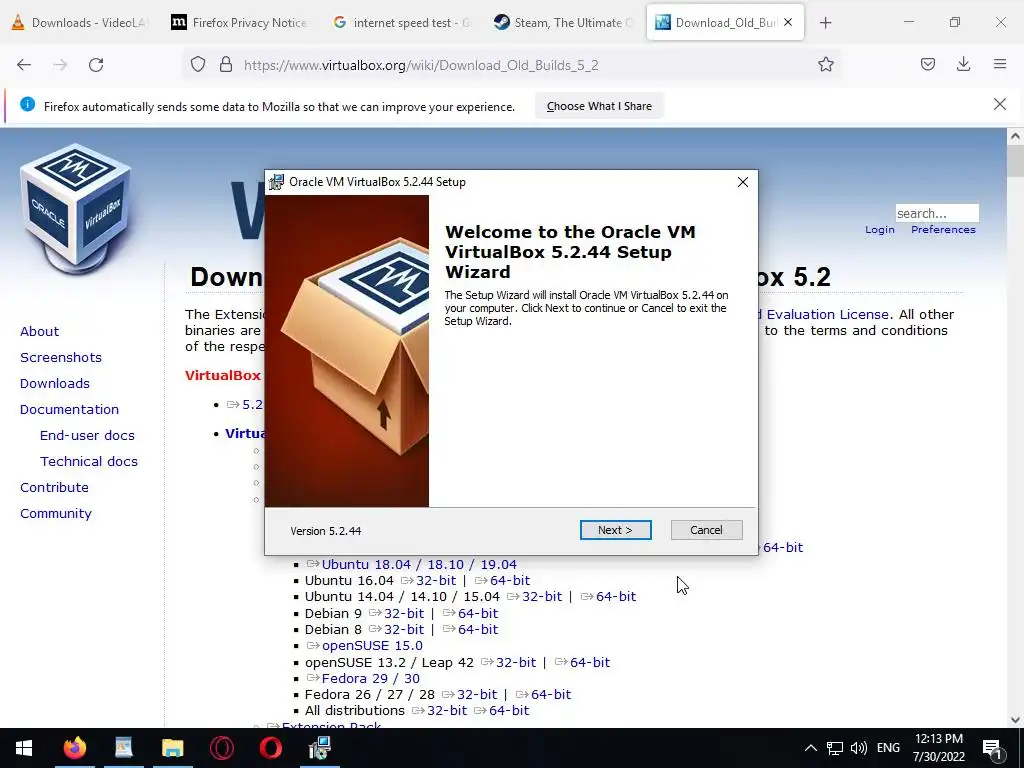Image resolution: width=1024 pixels, height=768 pixels.
Task: Switch to the Steam tab
Action: pos(562,23)
